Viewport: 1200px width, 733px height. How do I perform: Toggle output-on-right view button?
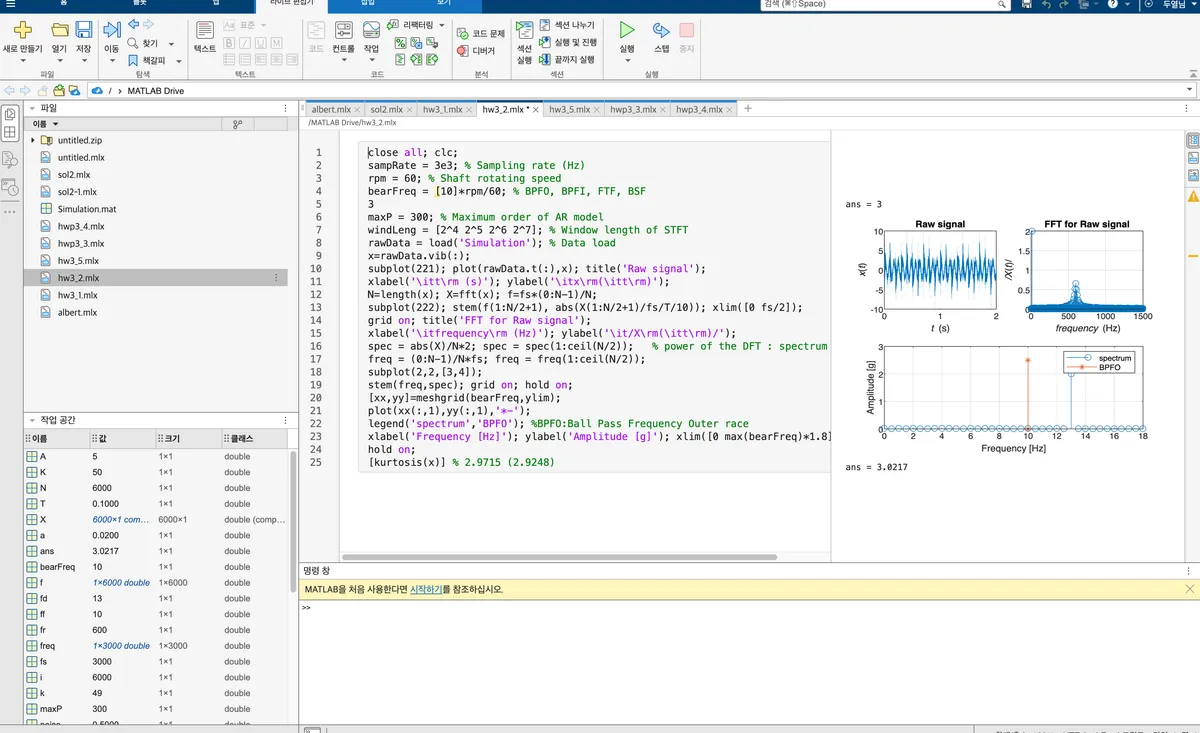point(1192,141)
